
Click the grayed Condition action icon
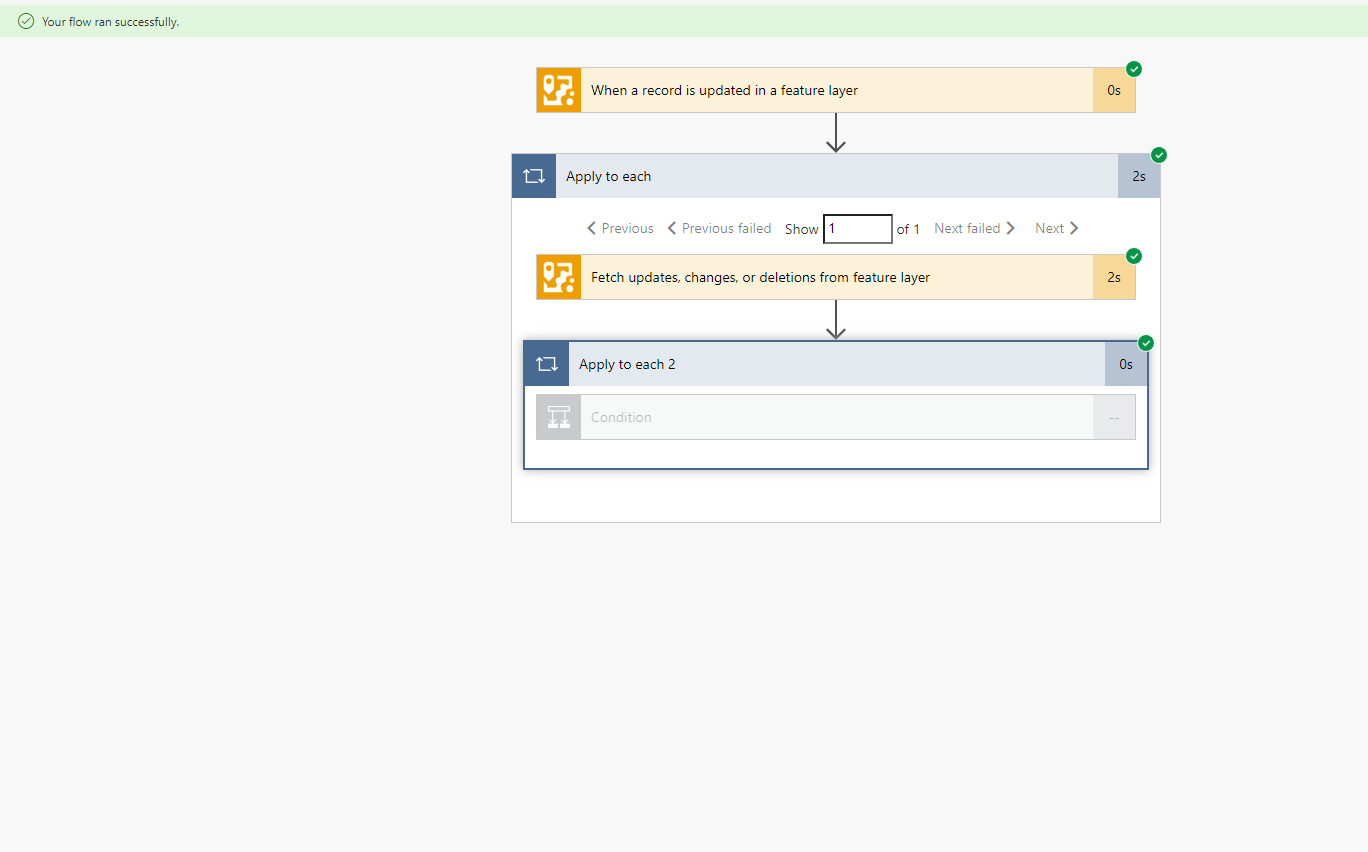click(x=558, y=417)
